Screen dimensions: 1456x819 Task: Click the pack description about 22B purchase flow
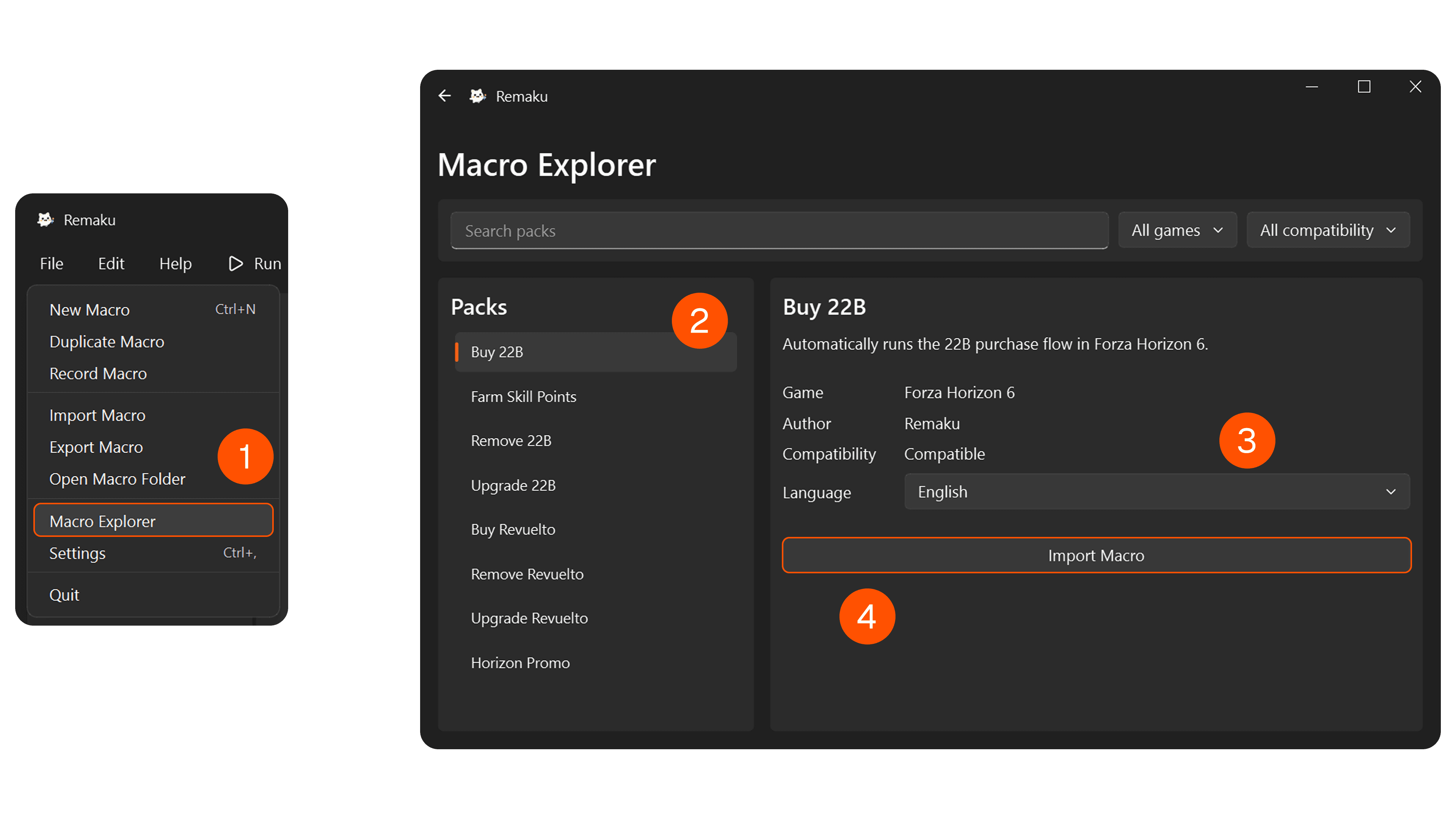click(x=995, y=344)
